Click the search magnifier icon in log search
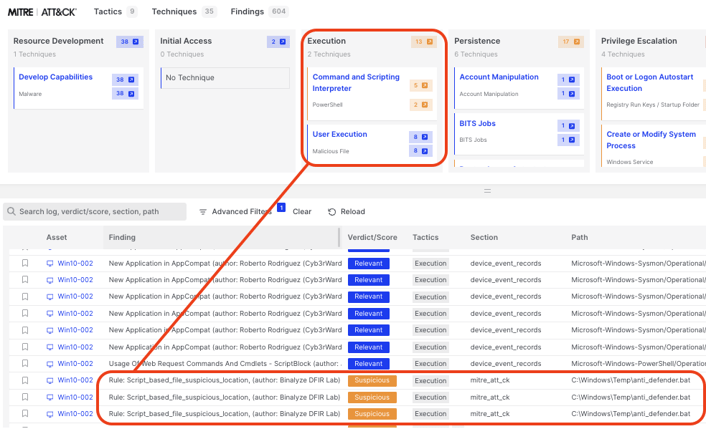The width and height of the screenshot is (706, 429). 11,212
